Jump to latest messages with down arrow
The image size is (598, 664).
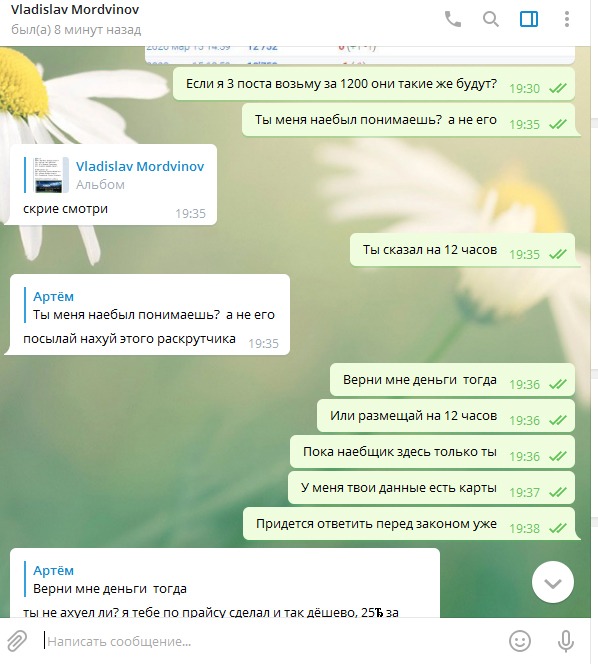point(553,582)
